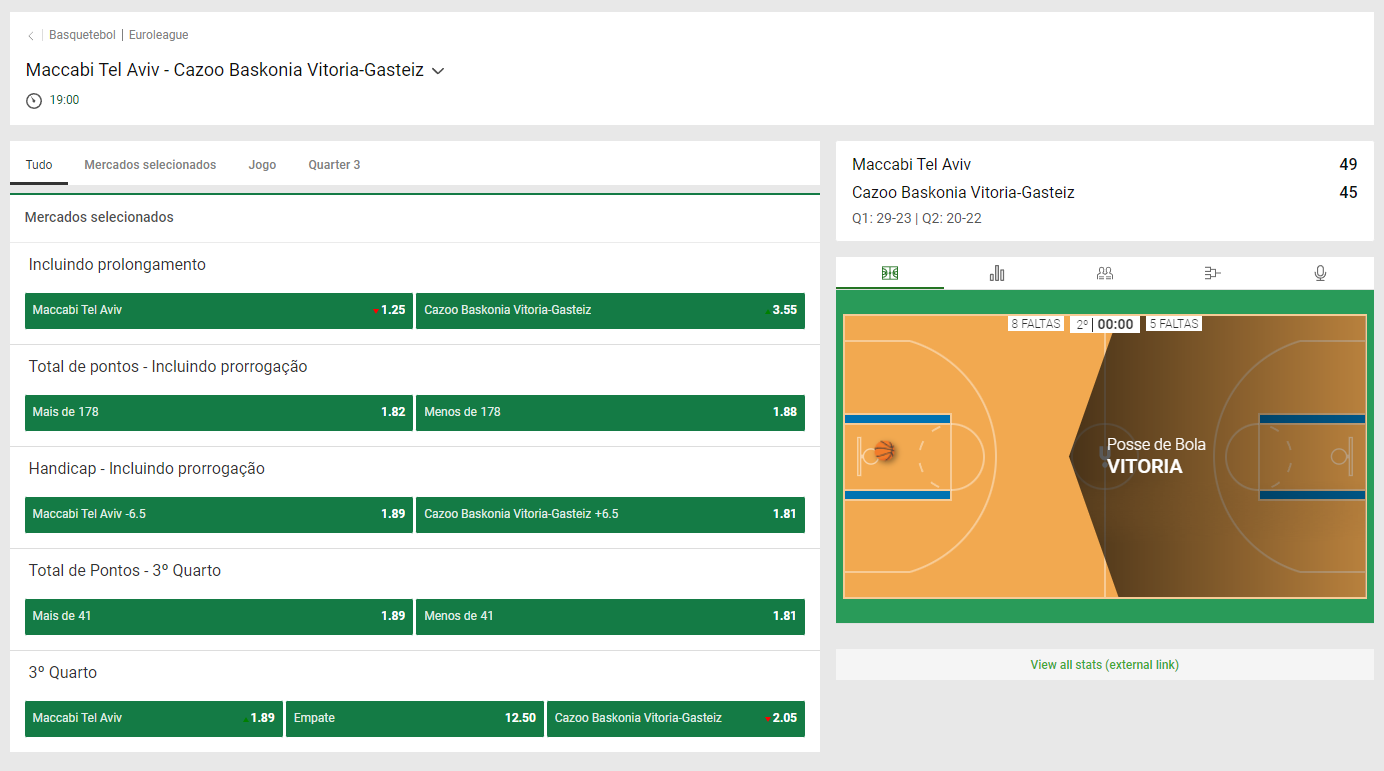Click the back chevron above the breadcrumb
This screenshot has width=1384, height=771.
(x=31, y=34)
